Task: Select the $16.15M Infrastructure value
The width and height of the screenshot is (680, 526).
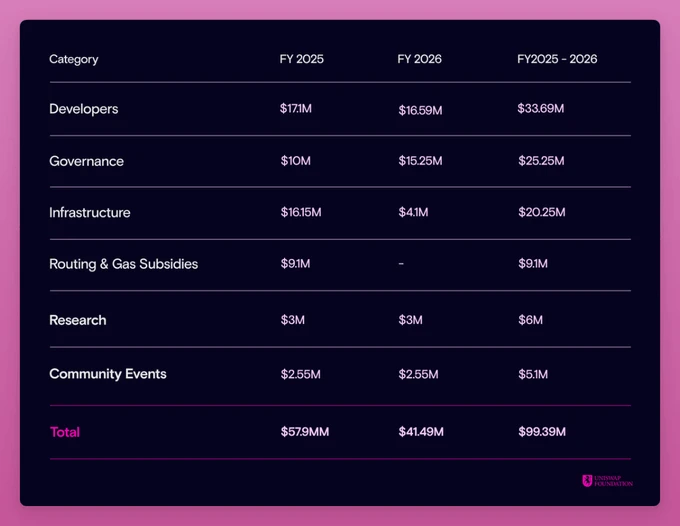Action: click(x=301, y=213)
